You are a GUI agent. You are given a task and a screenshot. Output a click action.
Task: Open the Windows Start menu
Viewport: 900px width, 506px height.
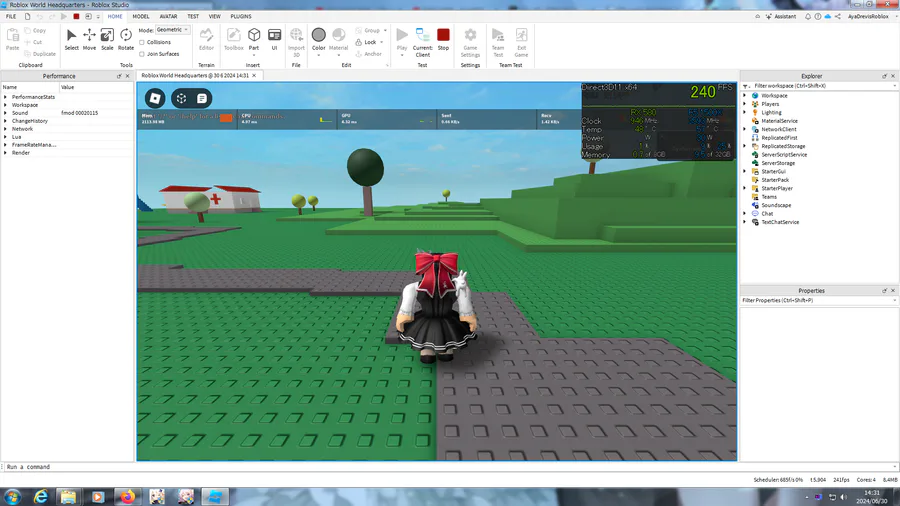tap(12, 496)
